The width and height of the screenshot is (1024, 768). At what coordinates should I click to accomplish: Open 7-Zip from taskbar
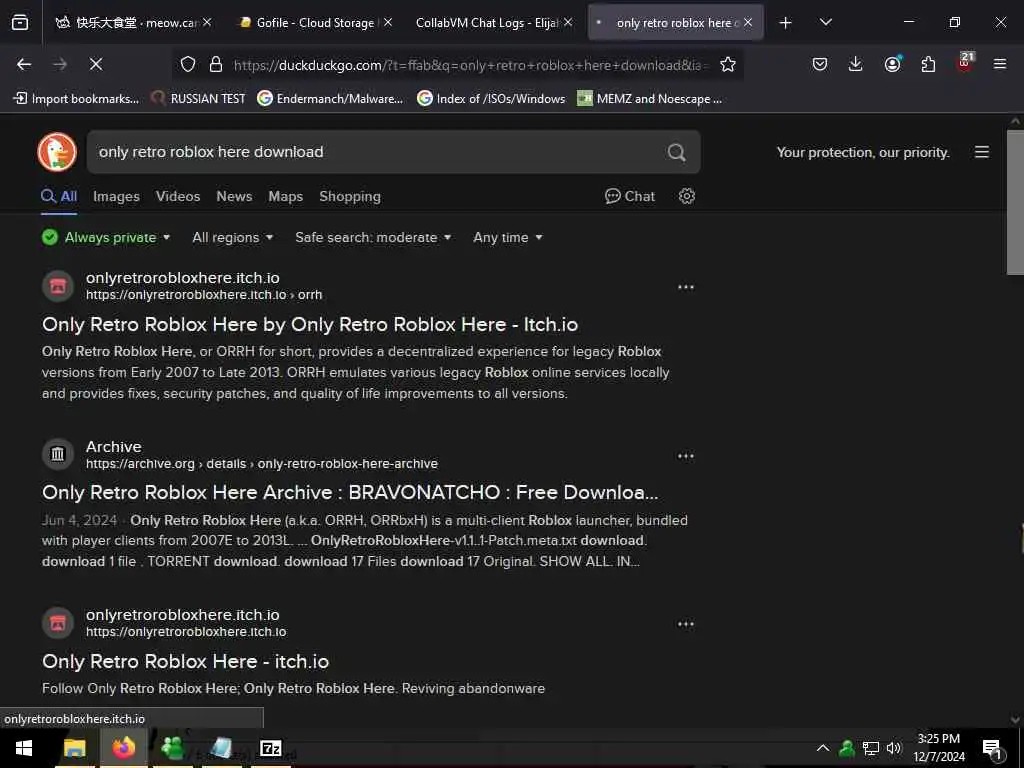(270, 748)
